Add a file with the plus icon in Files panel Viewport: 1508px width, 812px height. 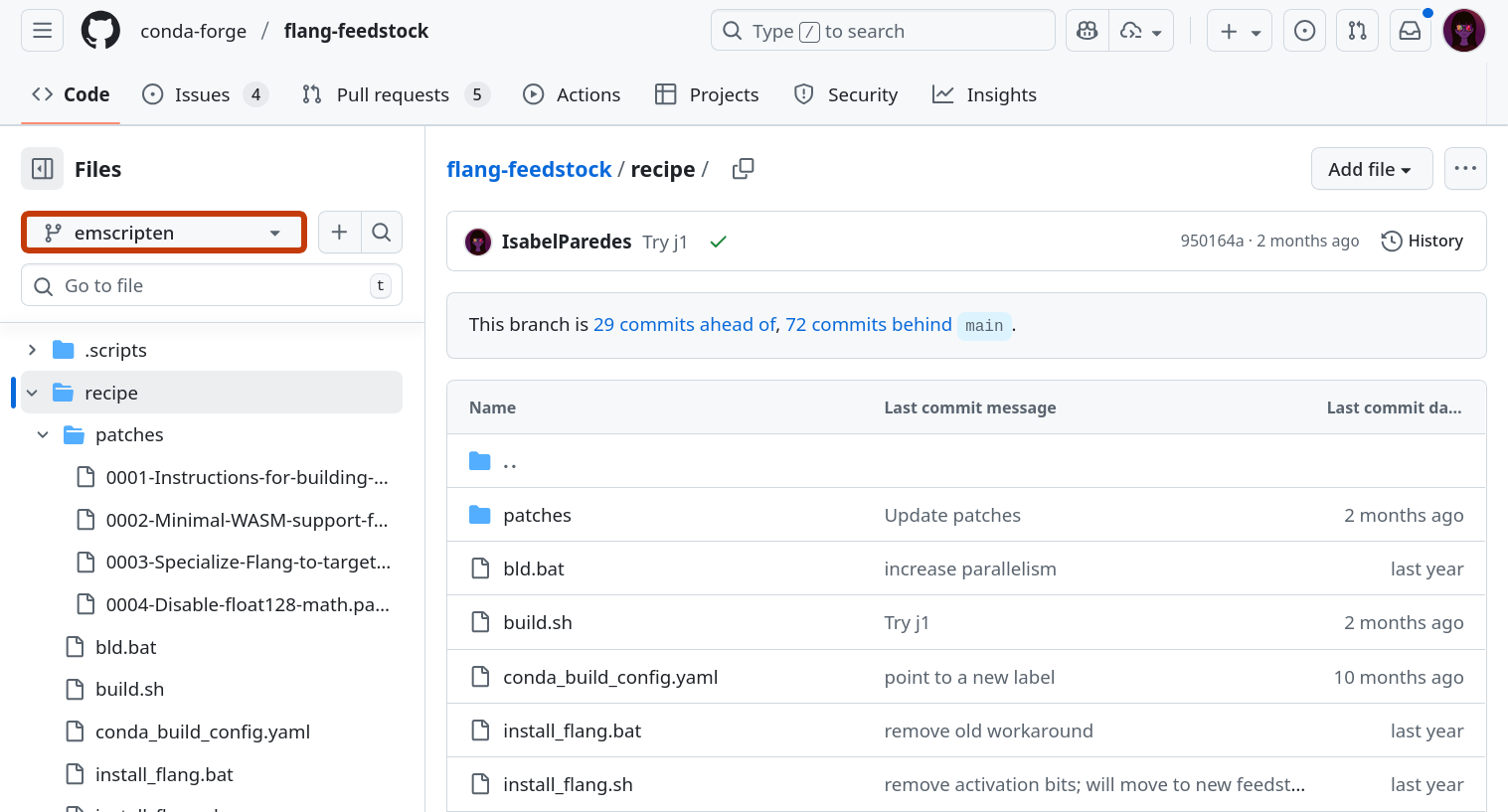[x=339, y=233]
